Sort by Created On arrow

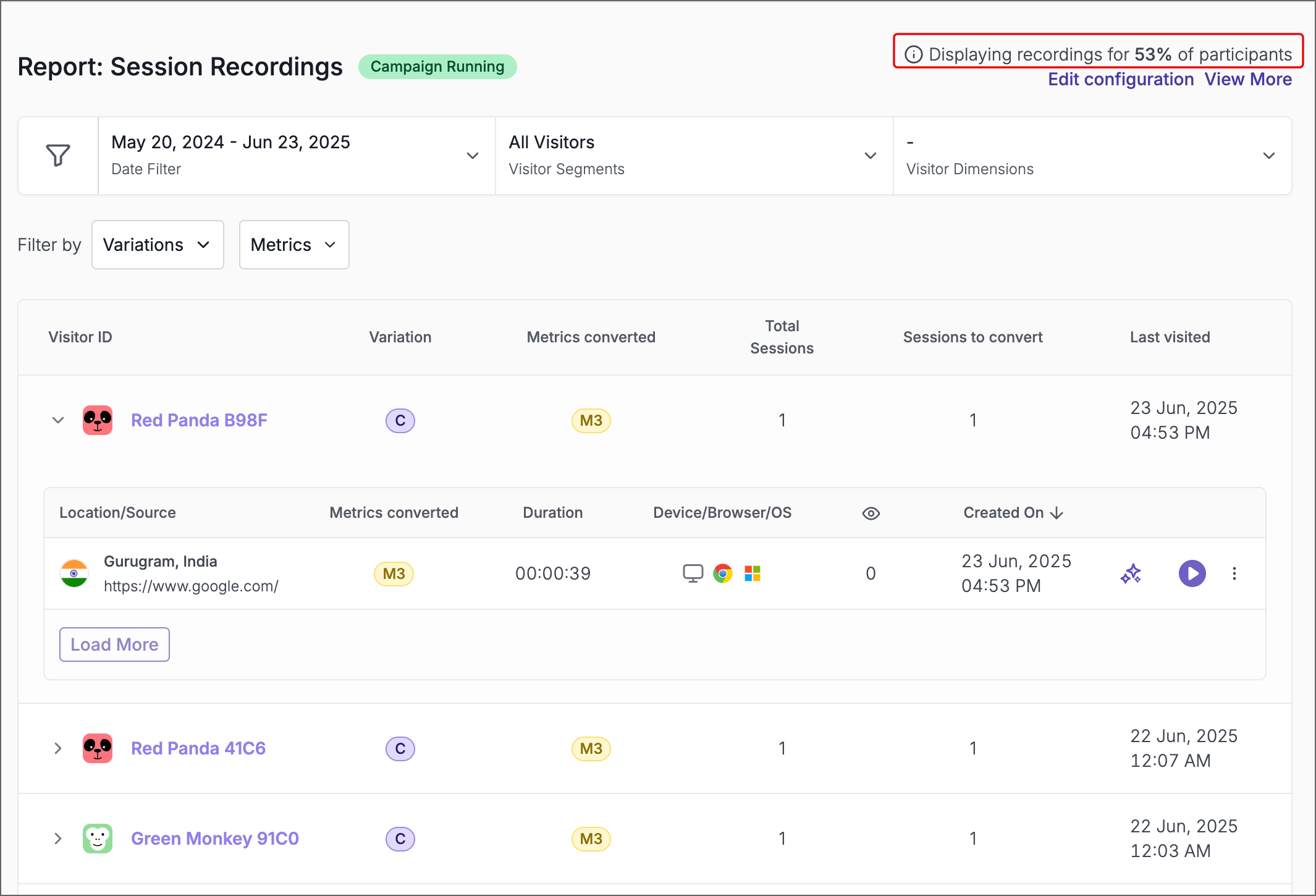coord(1057,513)
